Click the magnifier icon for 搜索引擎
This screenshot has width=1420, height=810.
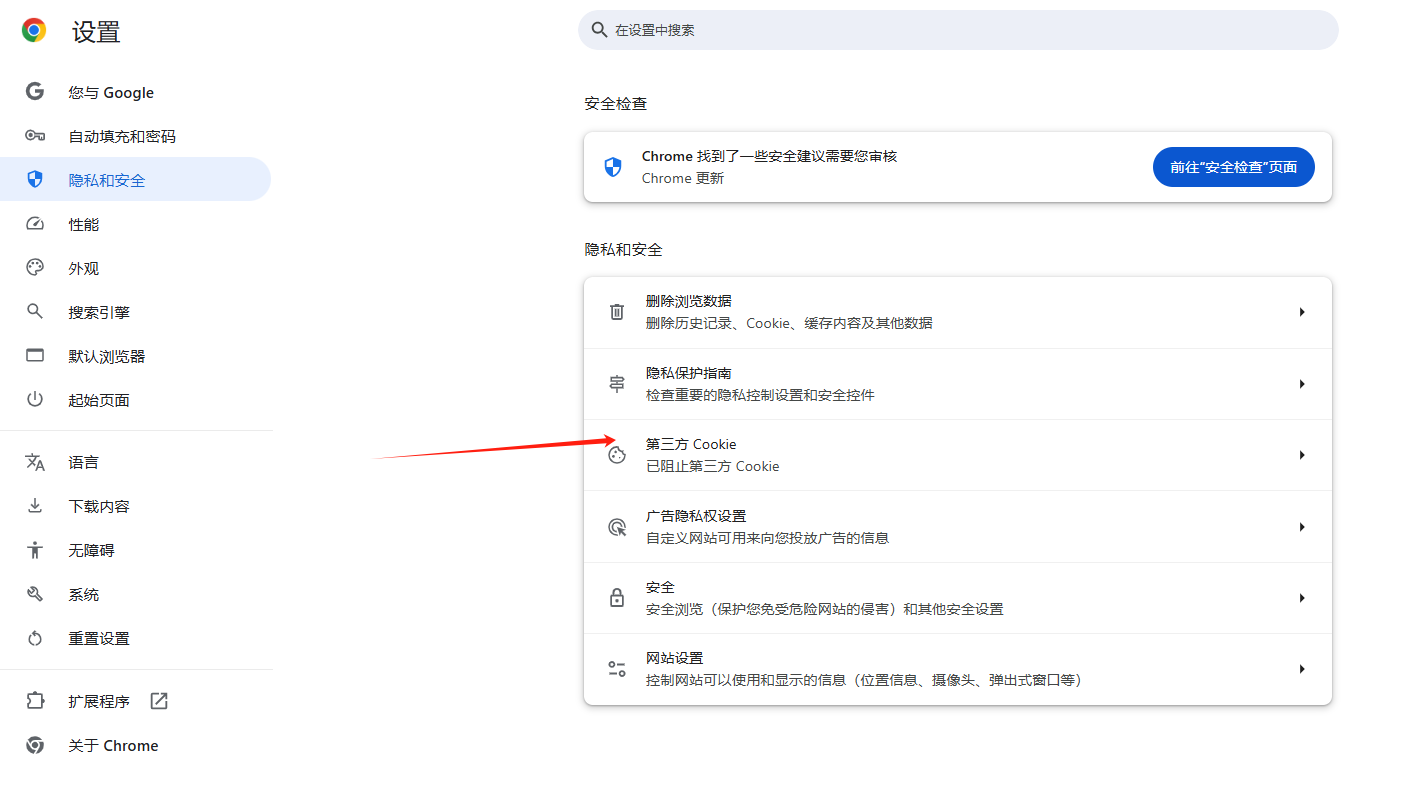tap(35, 312)
